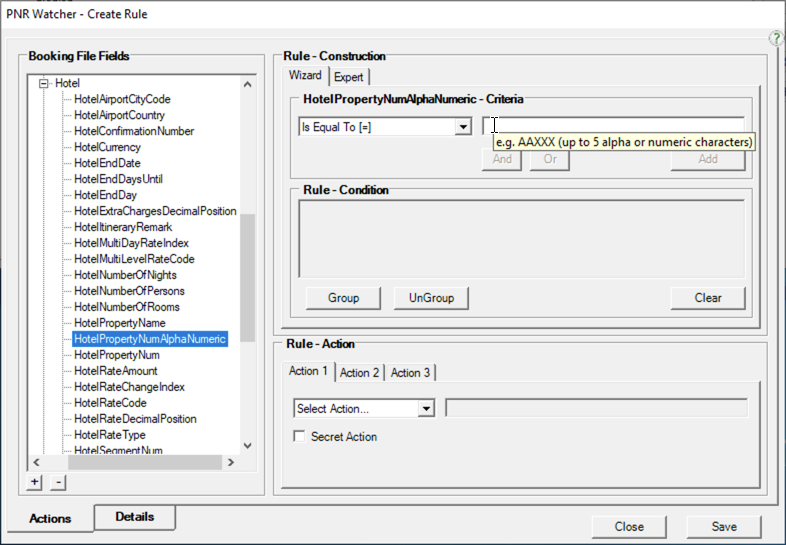
Task: Collapse the Hotel tree node
Action: click(44, 83)
